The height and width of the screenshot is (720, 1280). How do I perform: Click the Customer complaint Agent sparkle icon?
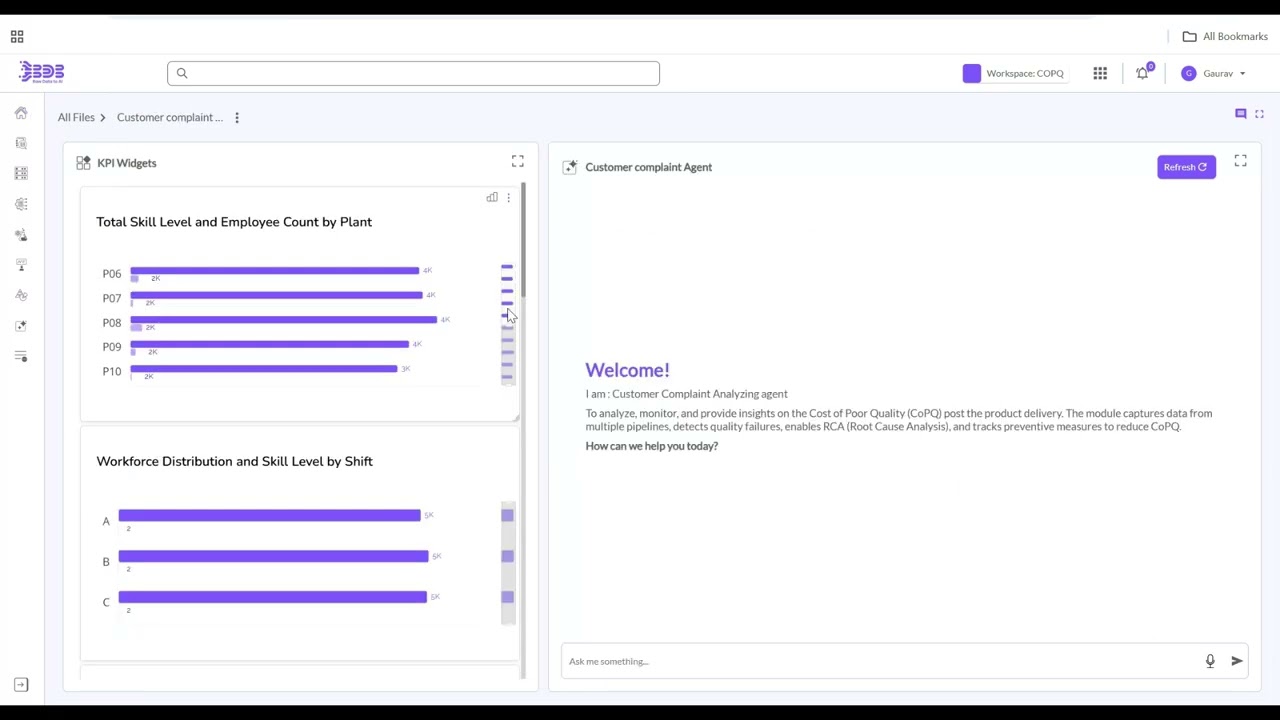(x=570, y=167)
